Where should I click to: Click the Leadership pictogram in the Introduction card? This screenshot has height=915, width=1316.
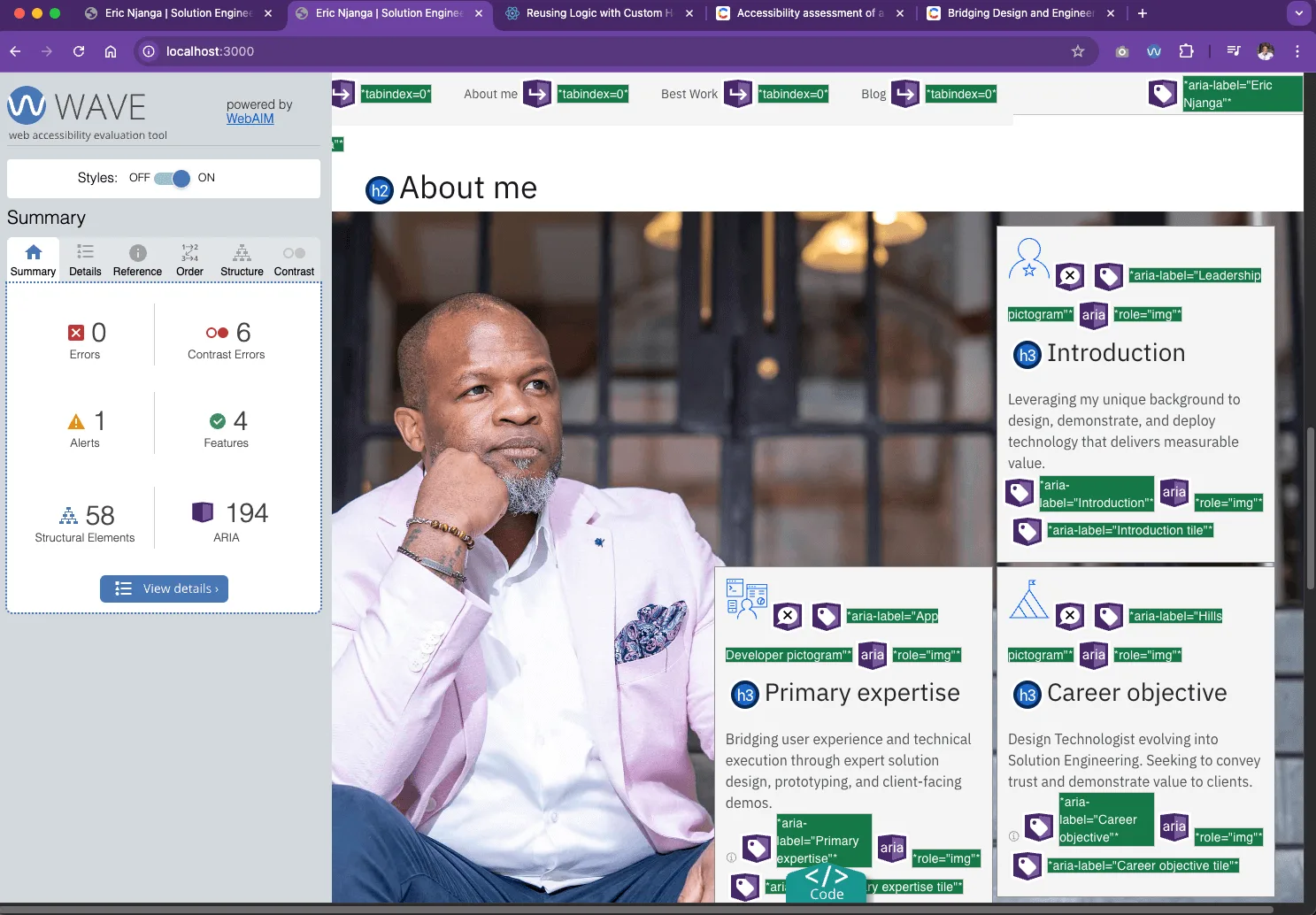pyautogui.click(x=1028, y=259)
